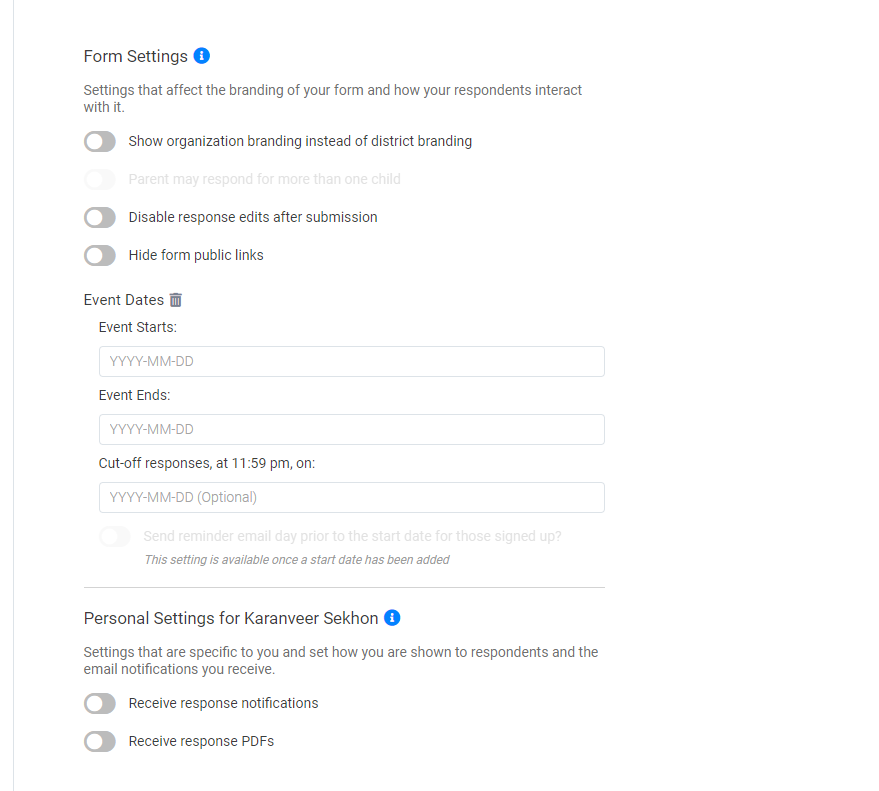Screen dimensions: 879x791
Task: Toggle 'Disable response edits after submission'
Action: (99, 217)
